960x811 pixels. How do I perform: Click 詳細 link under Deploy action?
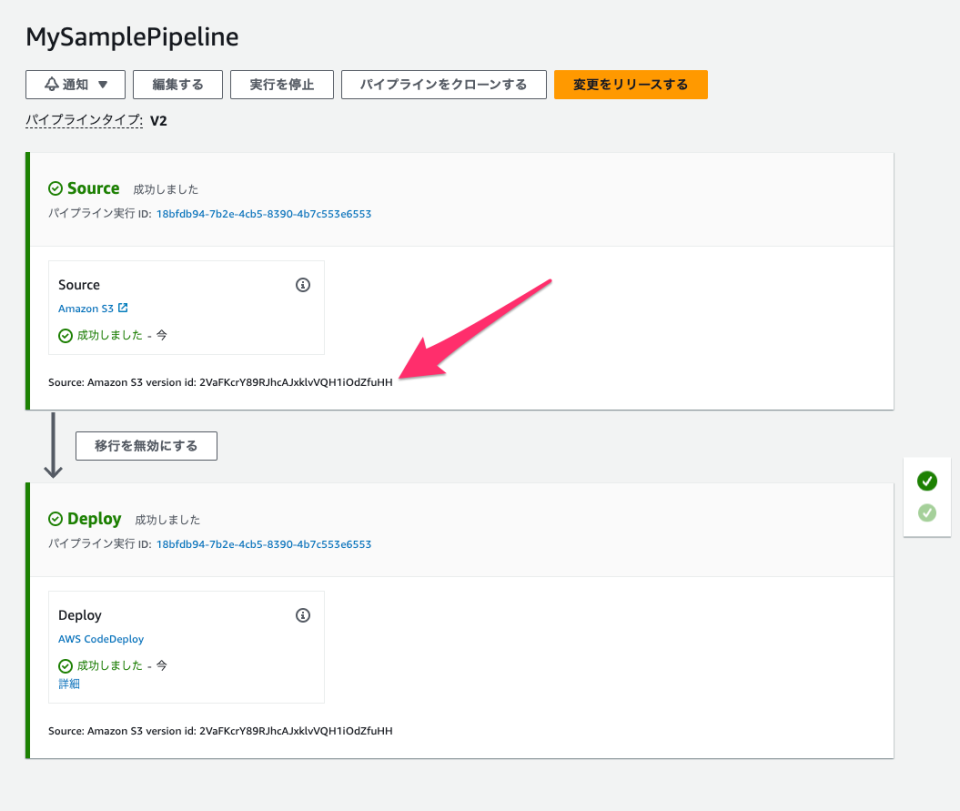68,683
